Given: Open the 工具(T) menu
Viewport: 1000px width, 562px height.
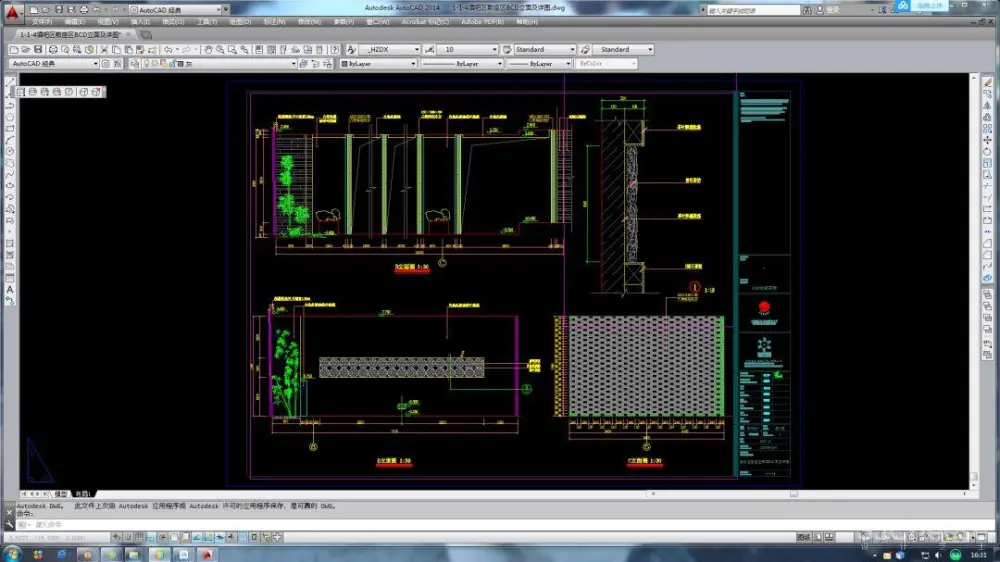Looking at the screenshot, I should [206, 21].
